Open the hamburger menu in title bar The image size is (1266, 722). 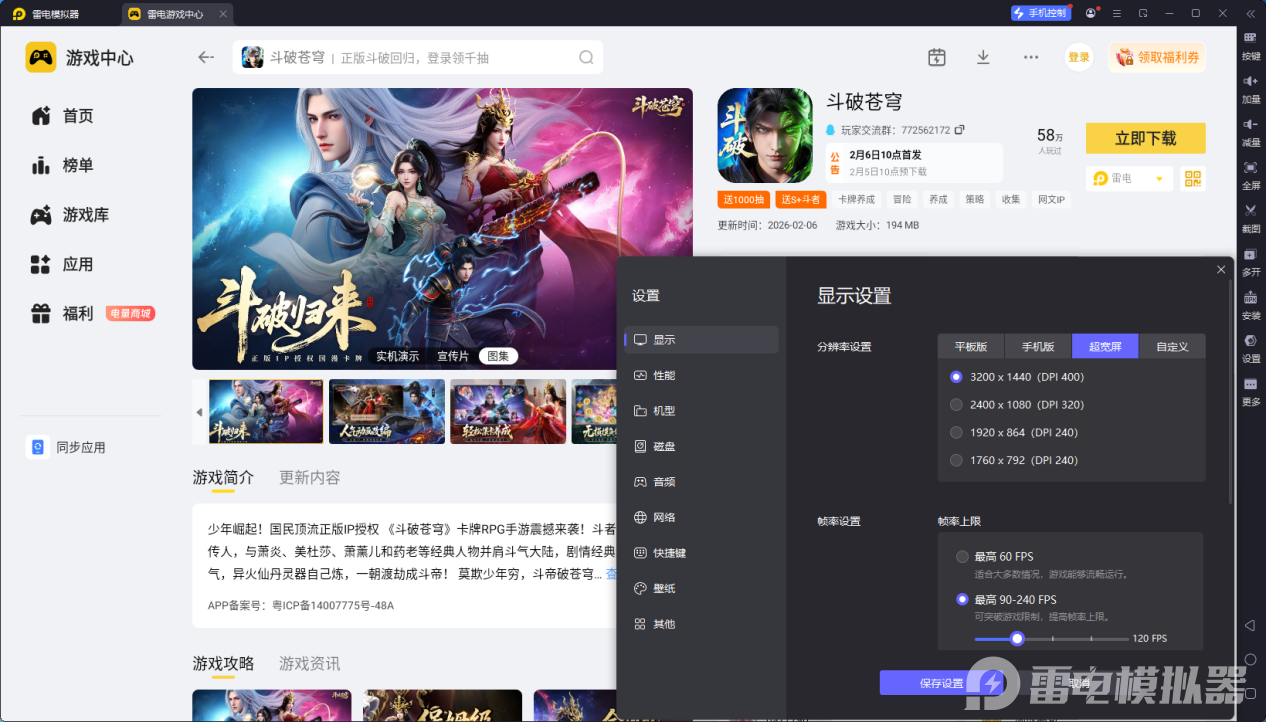coord(1116,13)
